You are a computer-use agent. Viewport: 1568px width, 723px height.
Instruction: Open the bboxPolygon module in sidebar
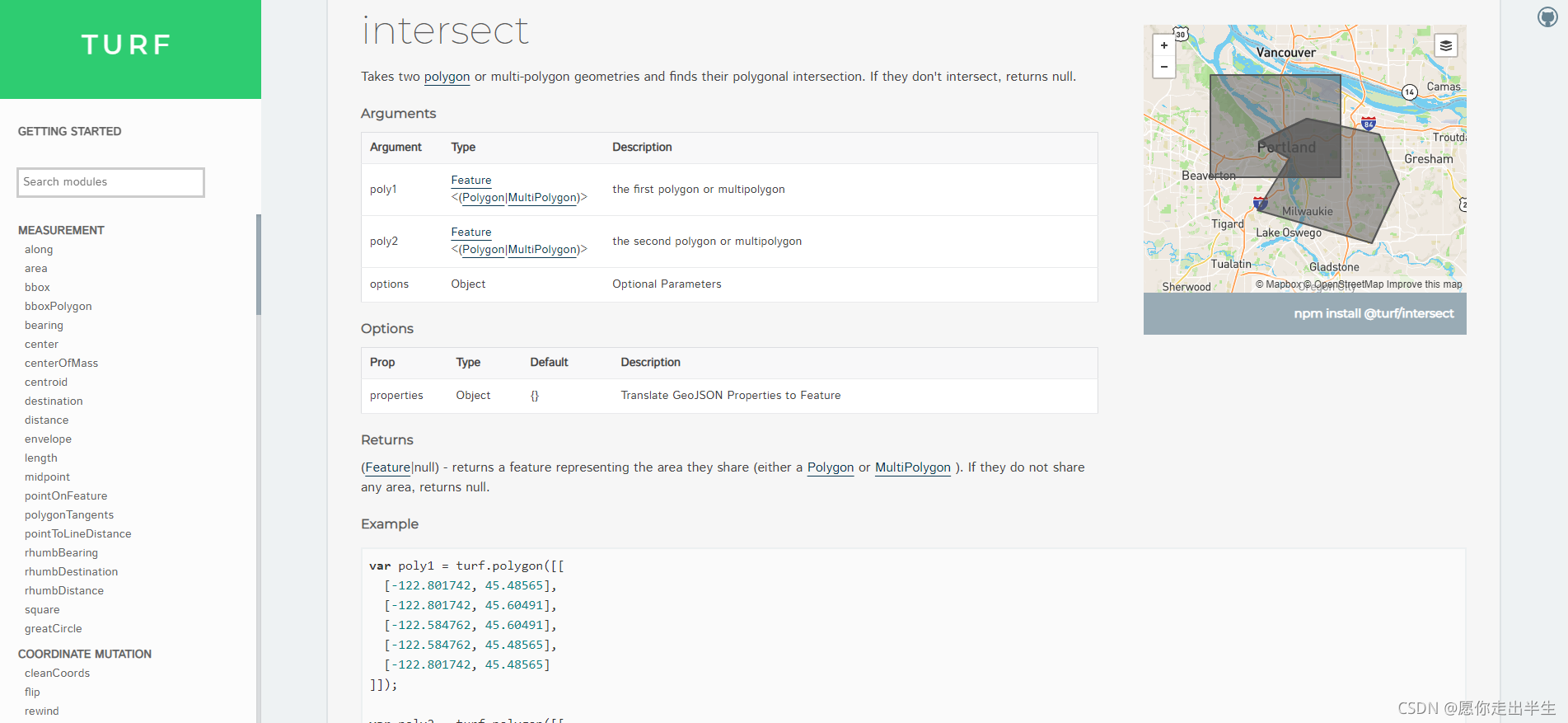[x=59, y=306]
